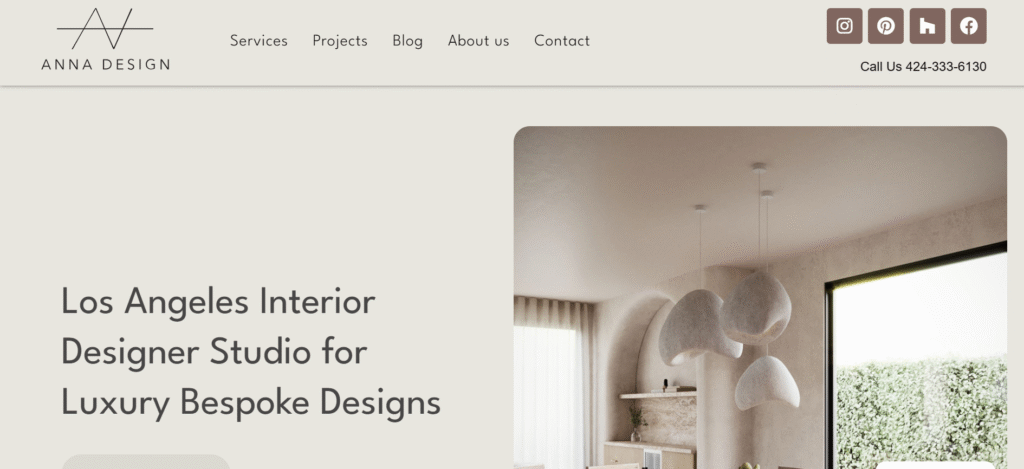1024x469 pixels.
Task: Click the ANNA DESIGN wordmark text
Action: pyautogui.click(x=105, y=65)
